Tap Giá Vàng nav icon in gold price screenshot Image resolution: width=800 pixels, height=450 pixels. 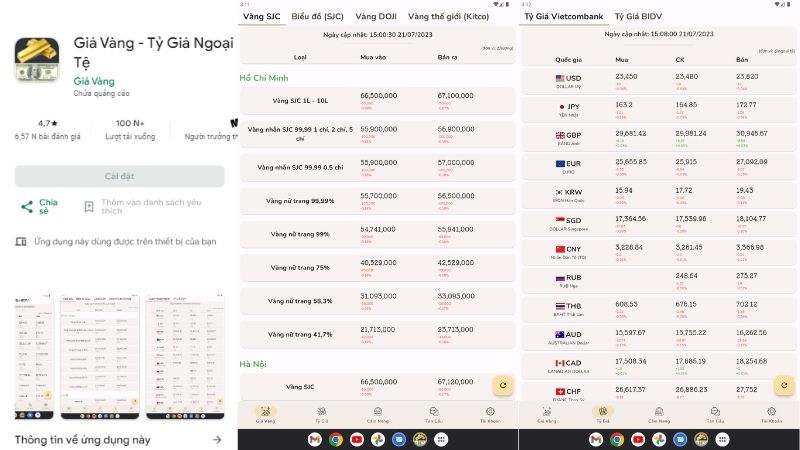(265, 414)
